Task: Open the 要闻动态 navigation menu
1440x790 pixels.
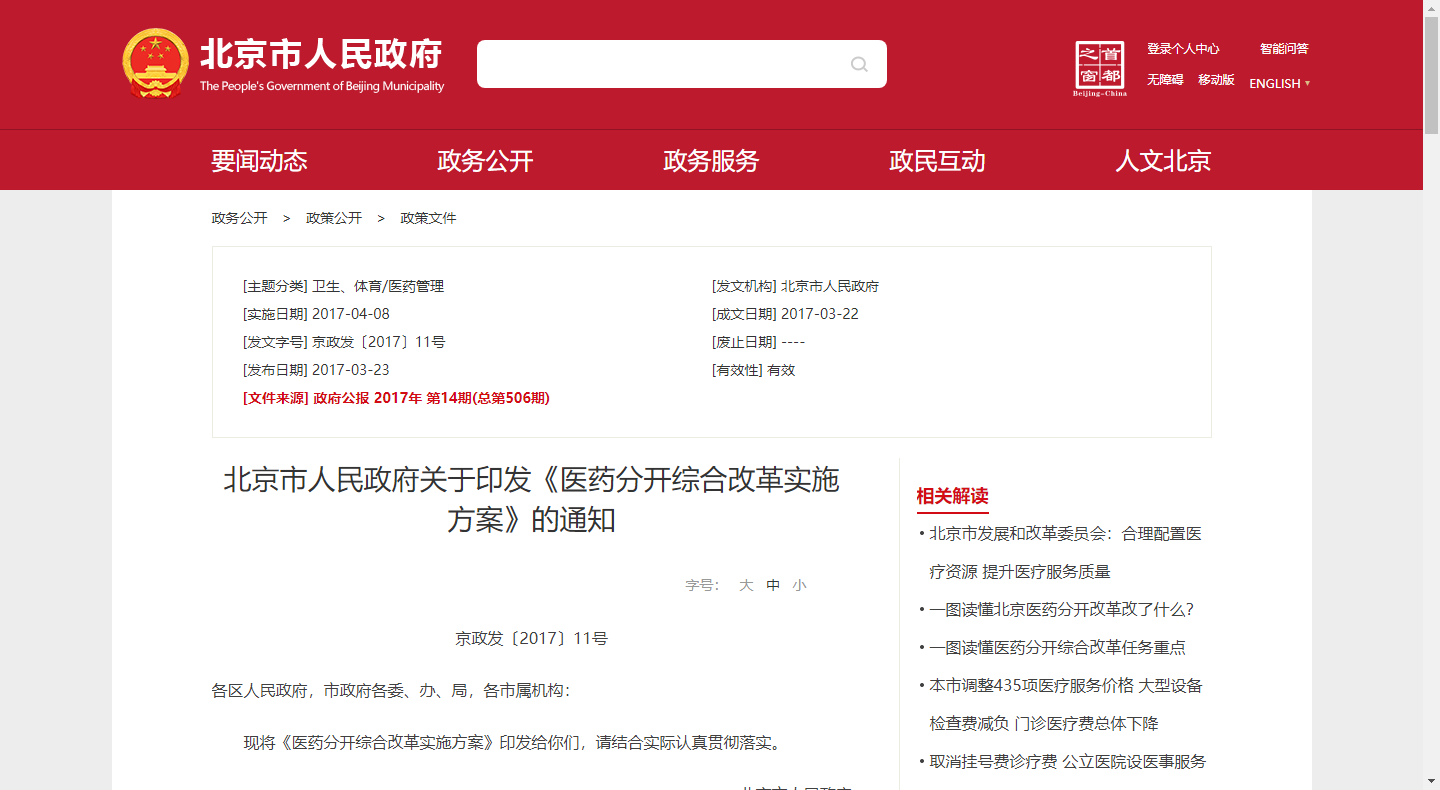Action: tap(259, 161)
